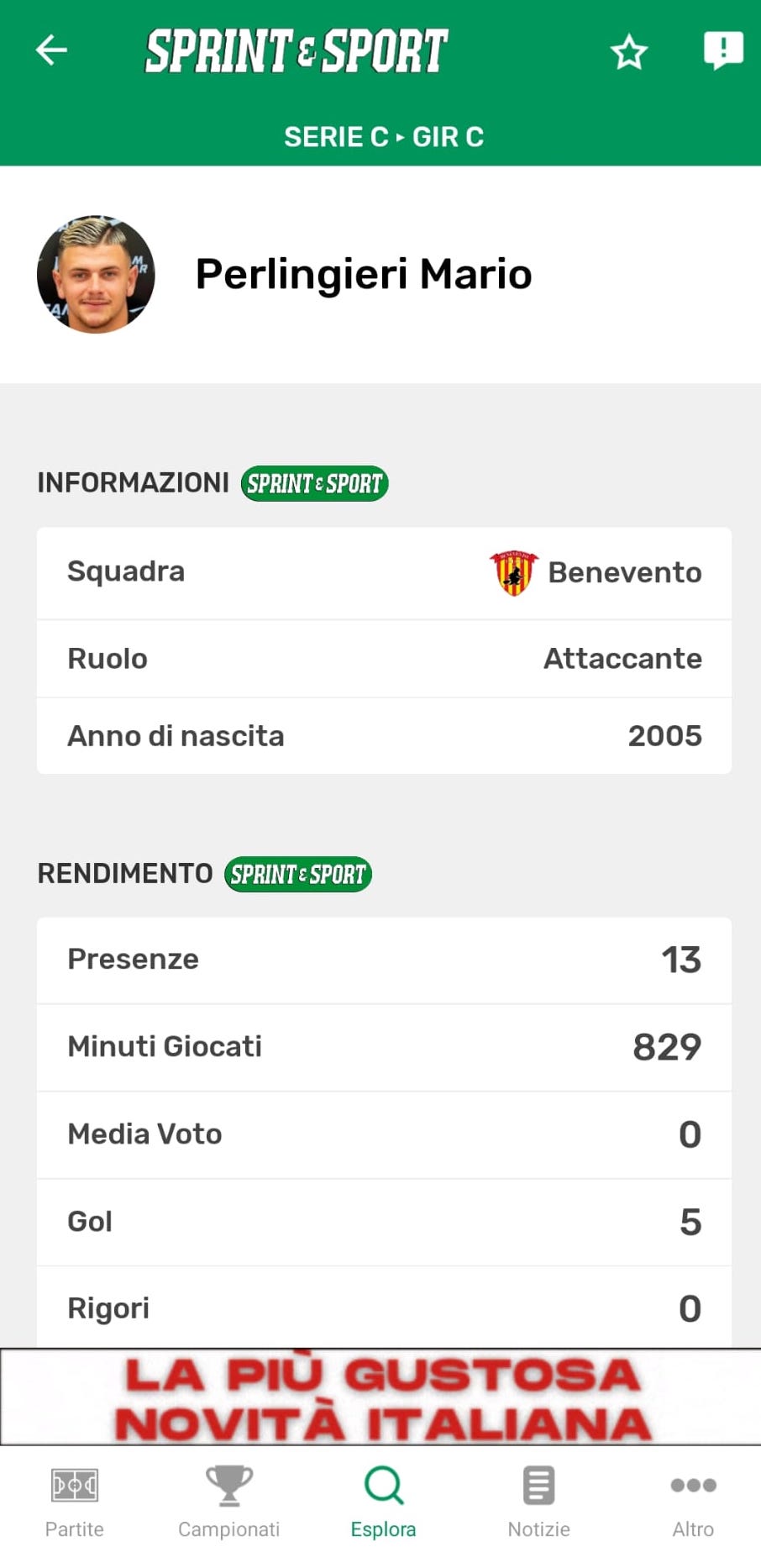The height and width of the screenshot is (1568, 761).
Task: Tap the Gol statistic row
Action: [x=384, y=1222]
